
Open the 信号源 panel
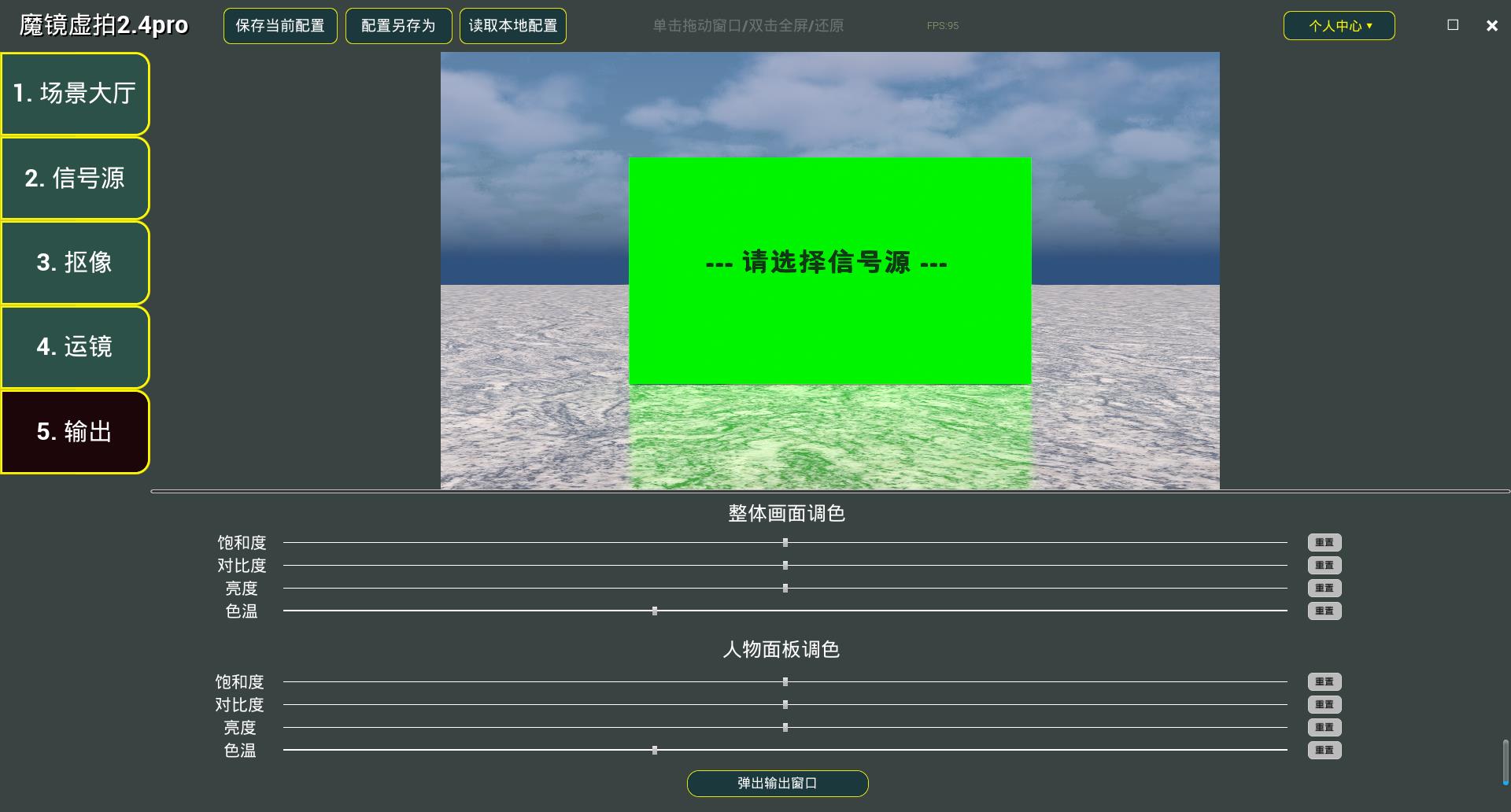pos(75,179)
